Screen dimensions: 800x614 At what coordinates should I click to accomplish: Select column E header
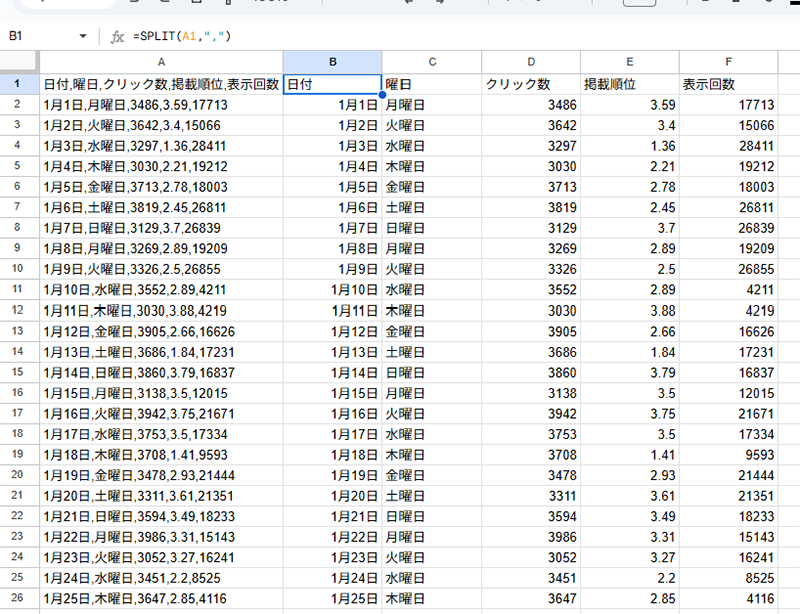629,62
